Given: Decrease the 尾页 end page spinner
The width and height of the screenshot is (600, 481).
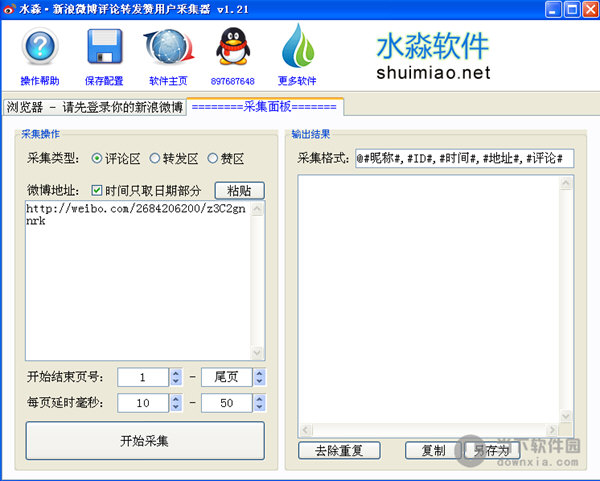Looking at the screenshot, I should tap(259, 382).
